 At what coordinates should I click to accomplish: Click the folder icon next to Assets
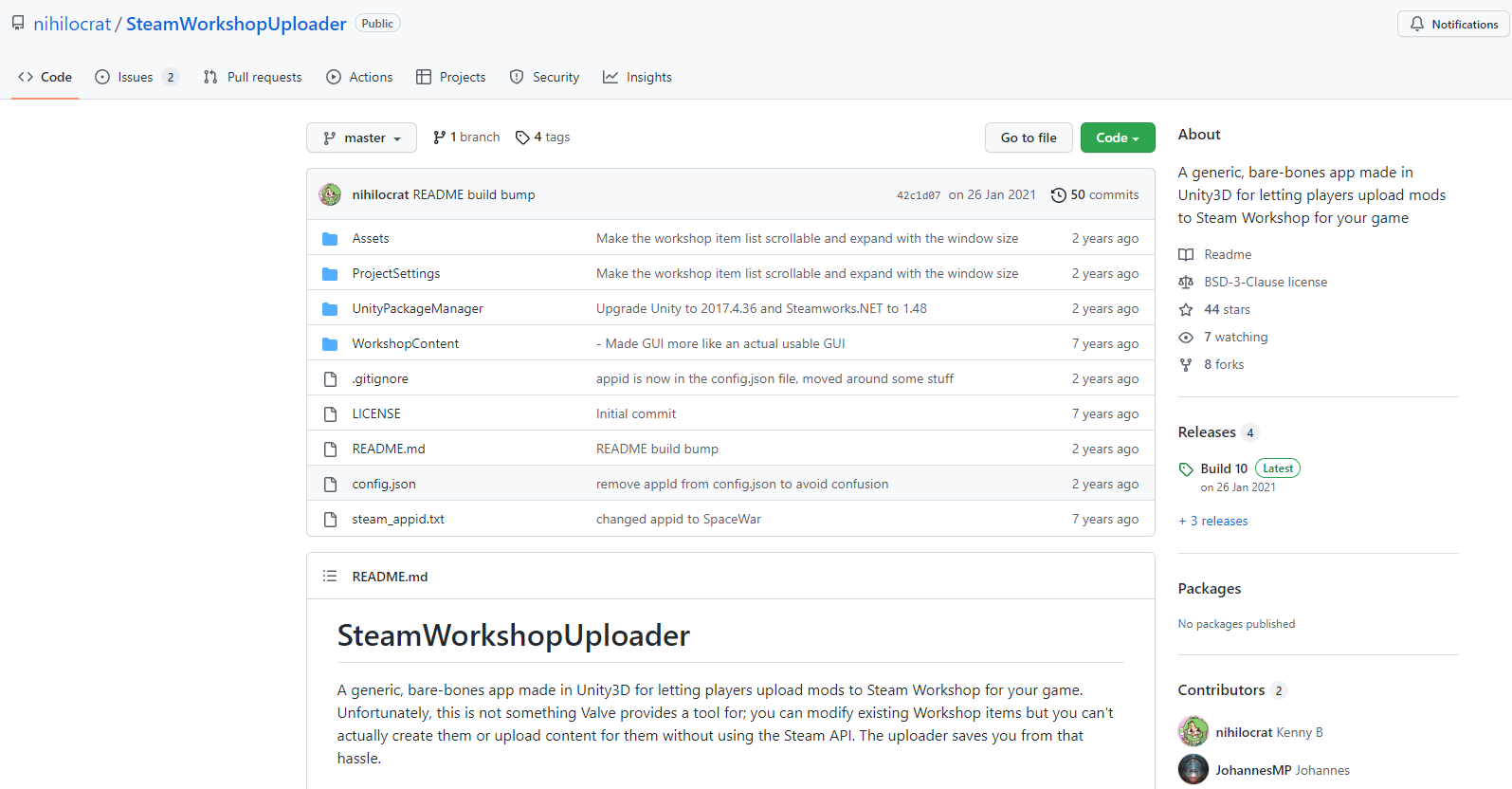coord(330,239)
